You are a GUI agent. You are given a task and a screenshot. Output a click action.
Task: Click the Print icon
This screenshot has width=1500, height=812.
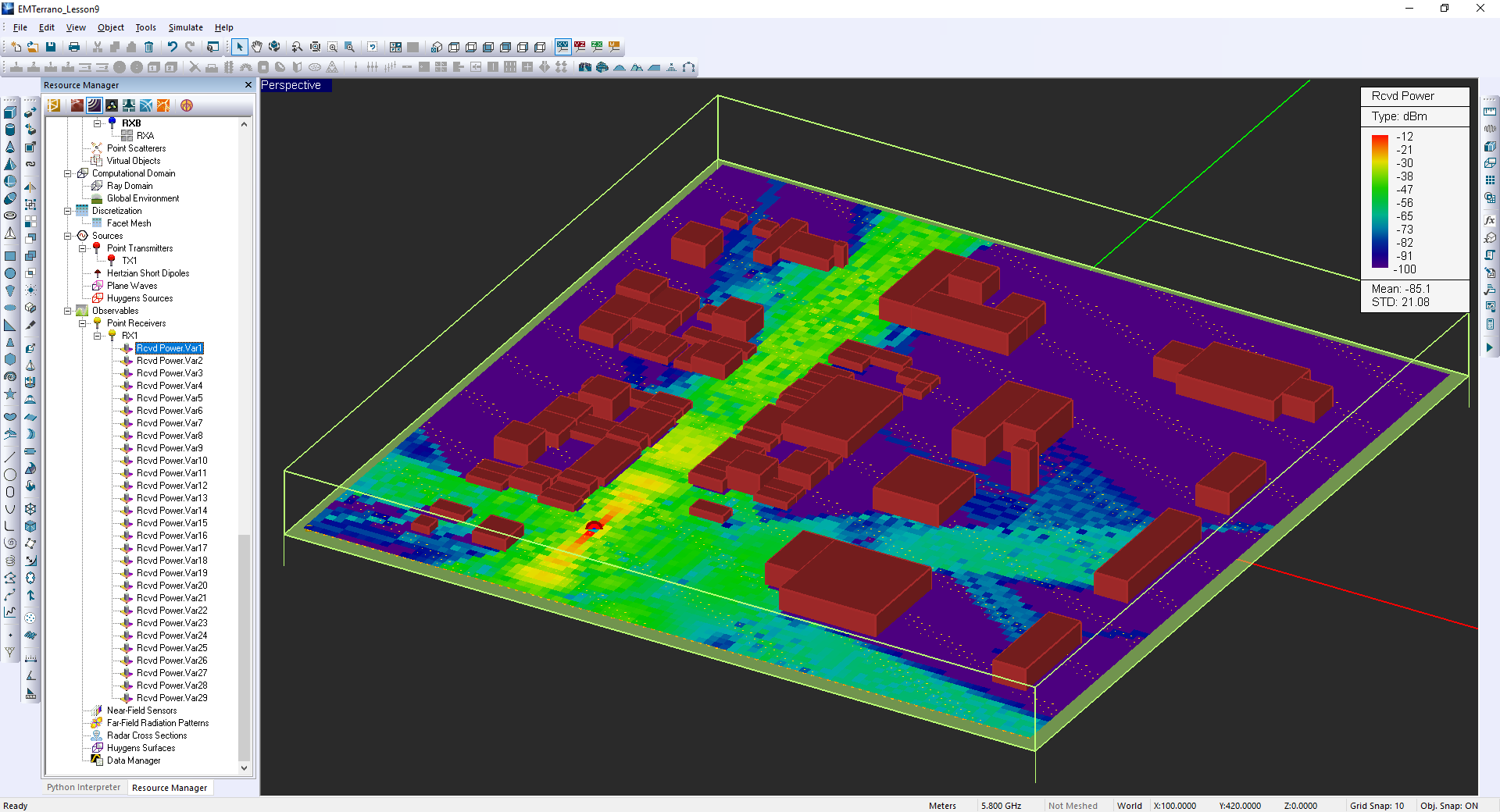[74, 47]
